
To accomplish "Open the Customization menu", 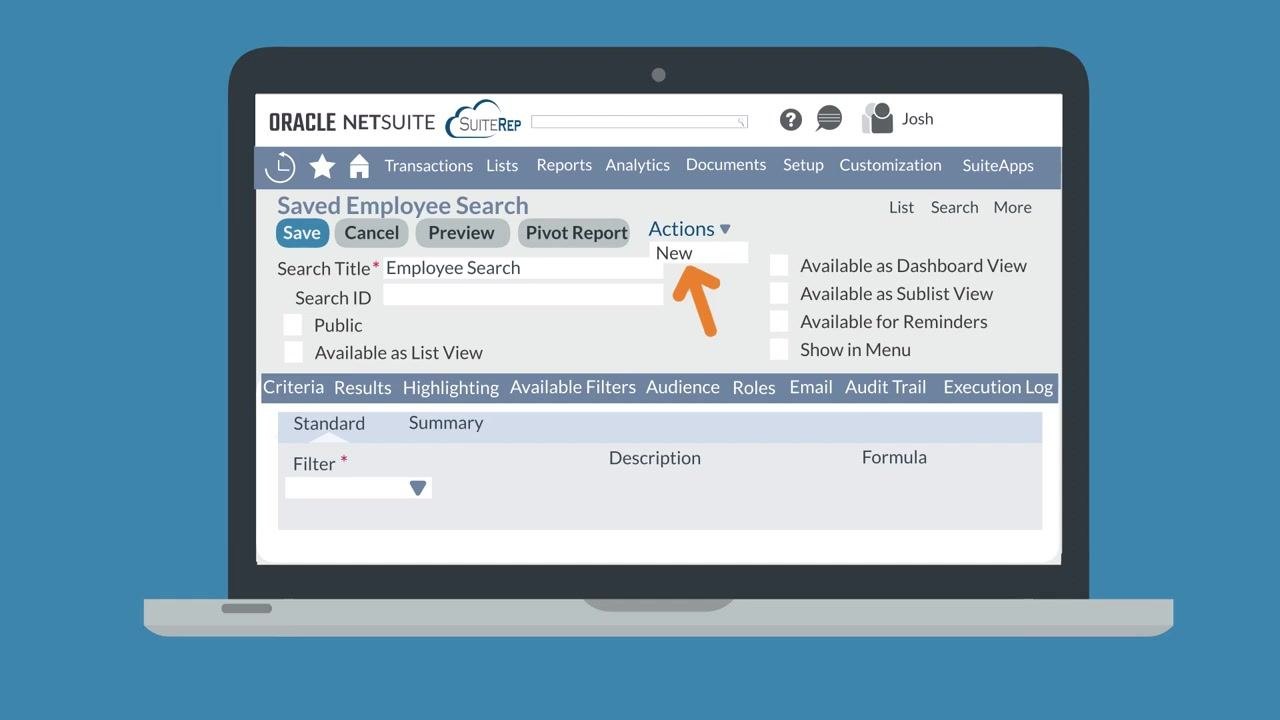I will point(890,165).
